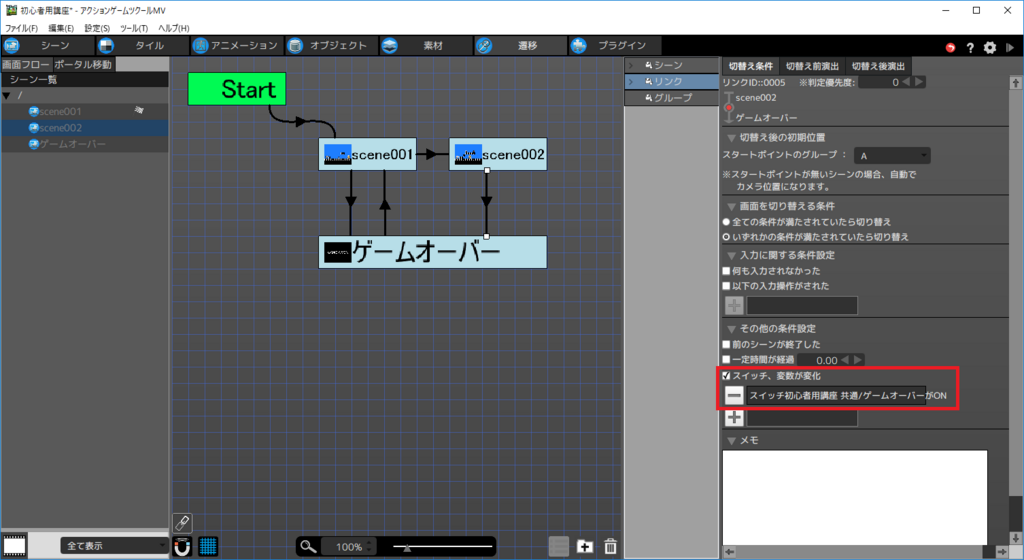Click the red record icon in the toolbar
The image size is (1024, 560).
(950, 48)
